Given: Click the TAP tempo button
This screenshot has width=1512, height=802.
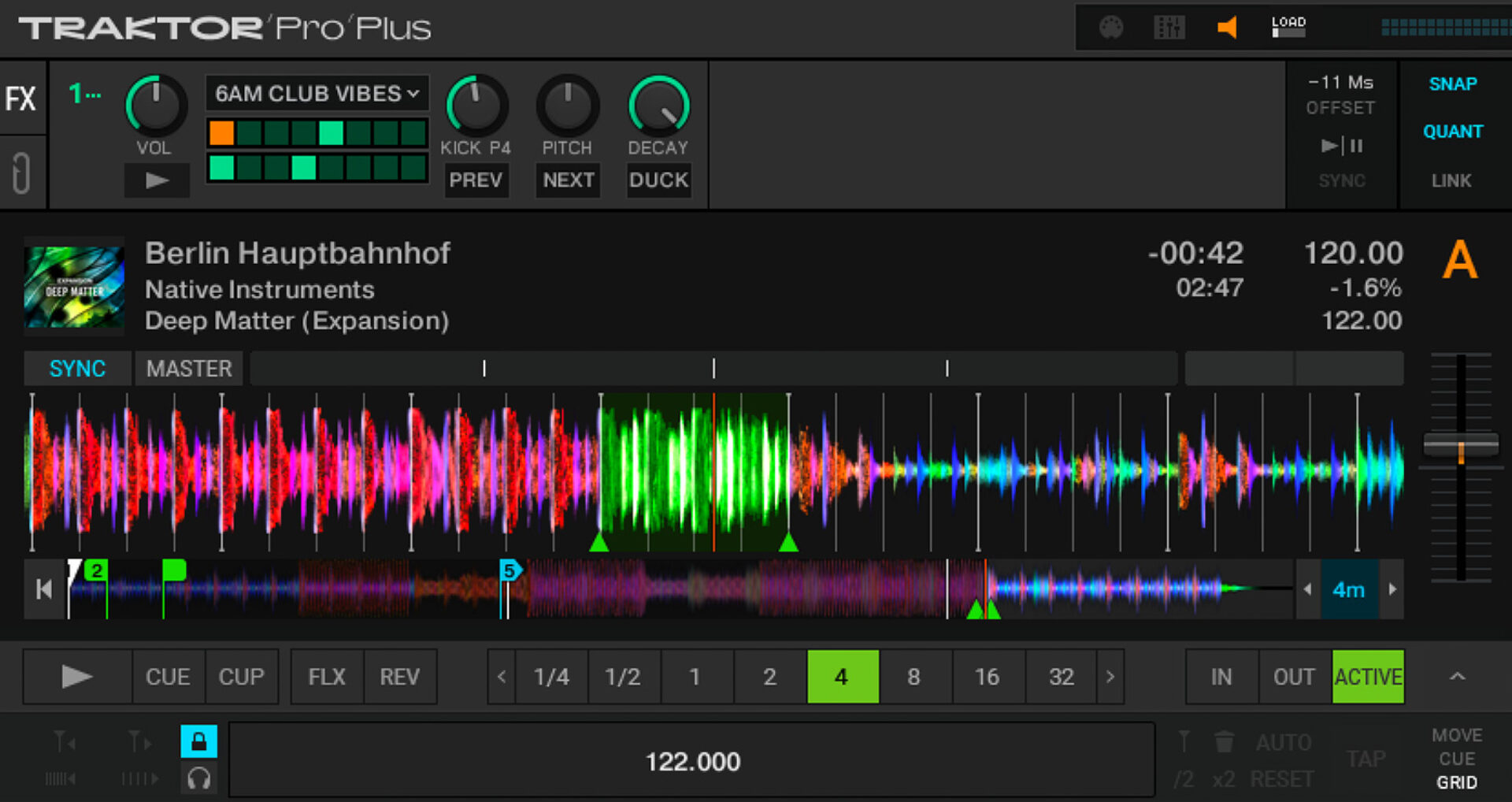Looking at the screenshot, I should tap(1366, 759).
